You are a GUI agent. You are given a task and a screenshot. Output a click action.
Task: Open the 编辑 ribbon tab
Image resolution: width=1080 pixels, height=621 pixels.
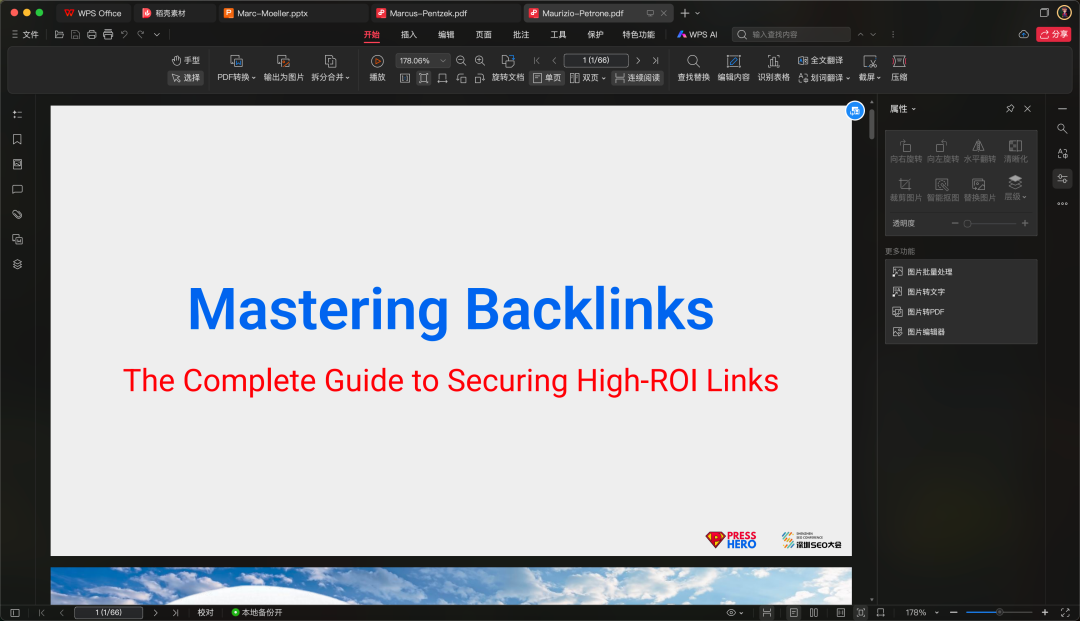coord(446,34)
